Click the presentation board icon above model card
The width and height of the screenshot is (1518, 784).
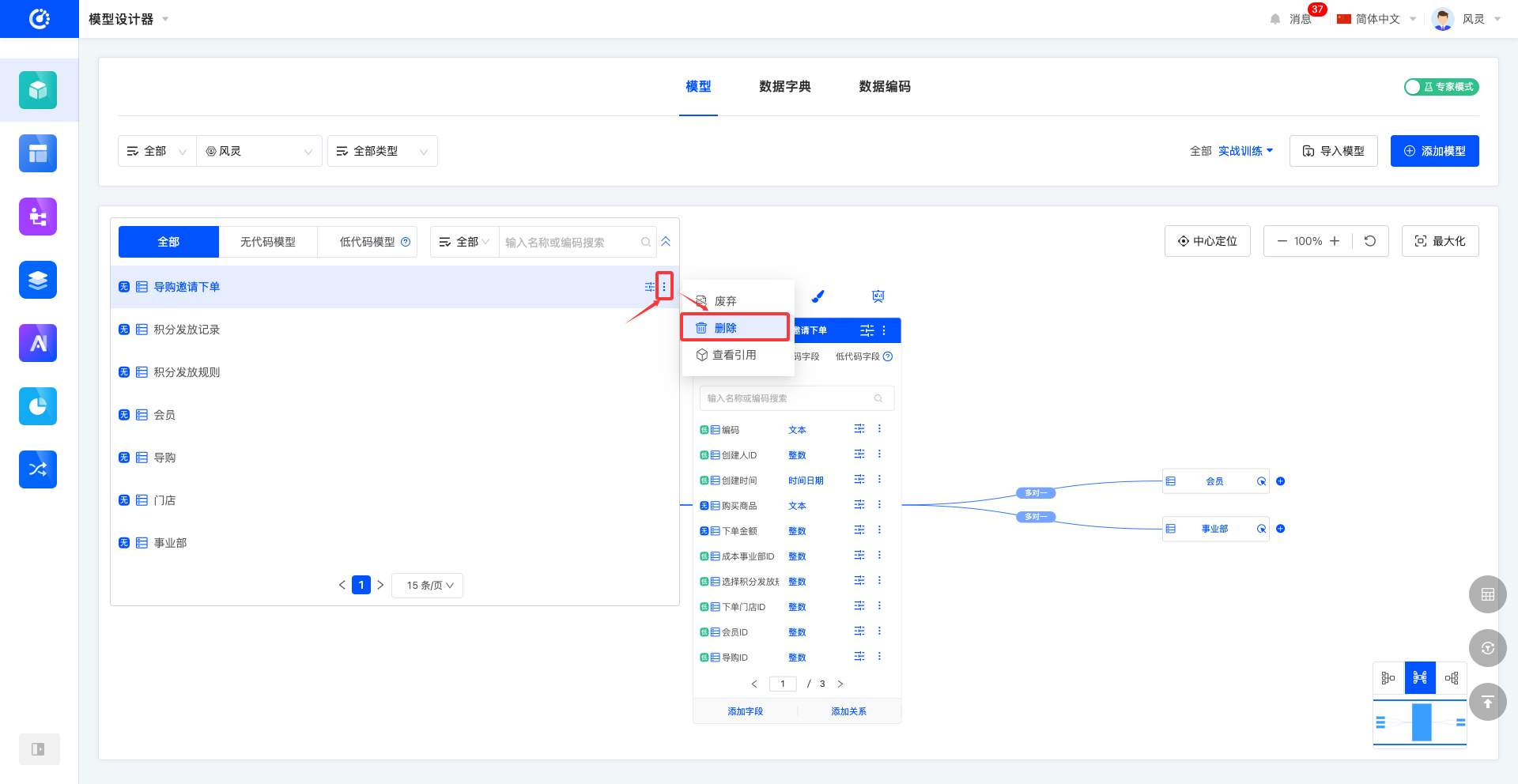pyautogui.click(x=878, y=296)
